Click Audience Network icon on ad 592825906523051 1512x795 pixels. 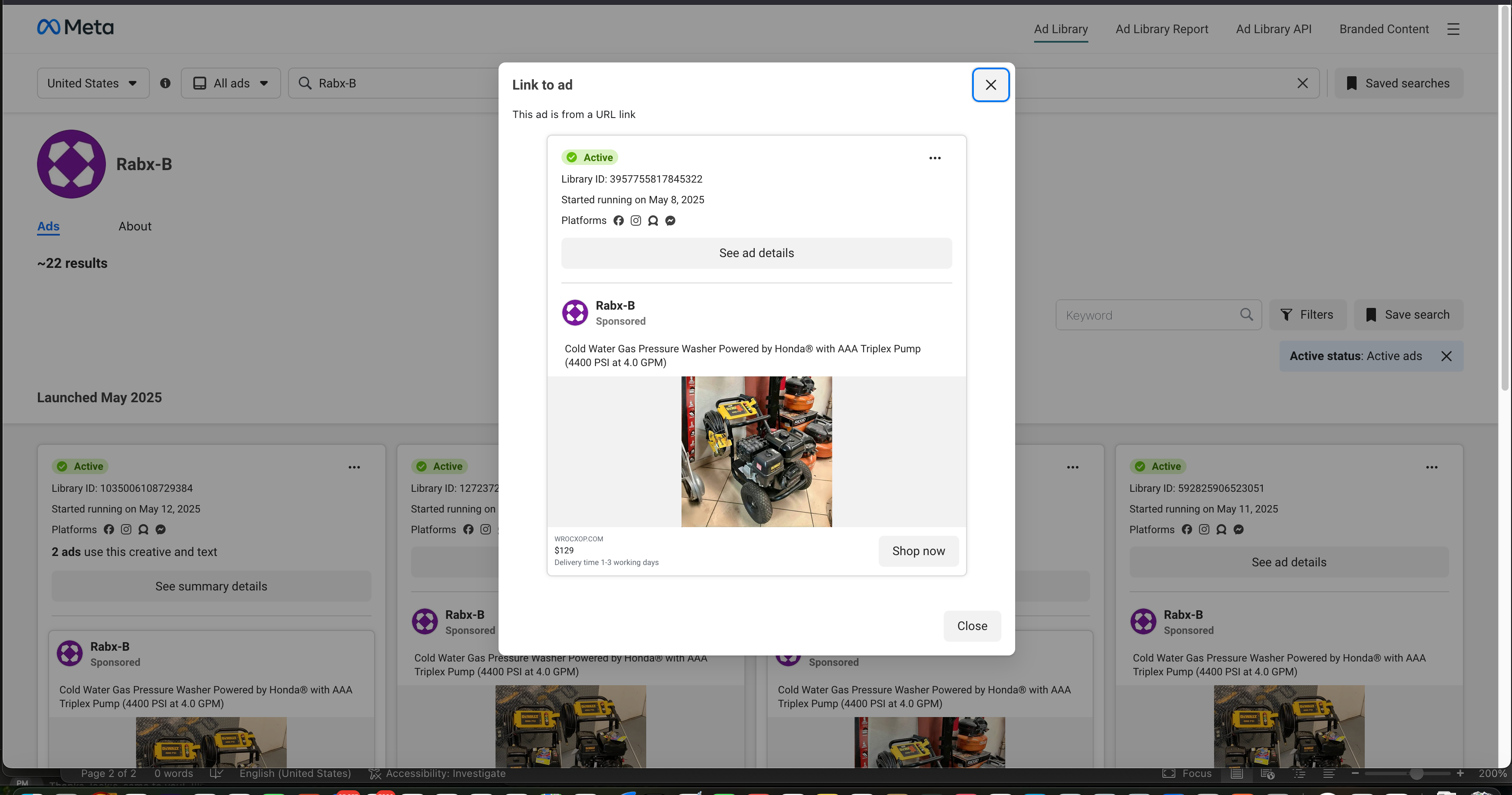point(1221,530)
